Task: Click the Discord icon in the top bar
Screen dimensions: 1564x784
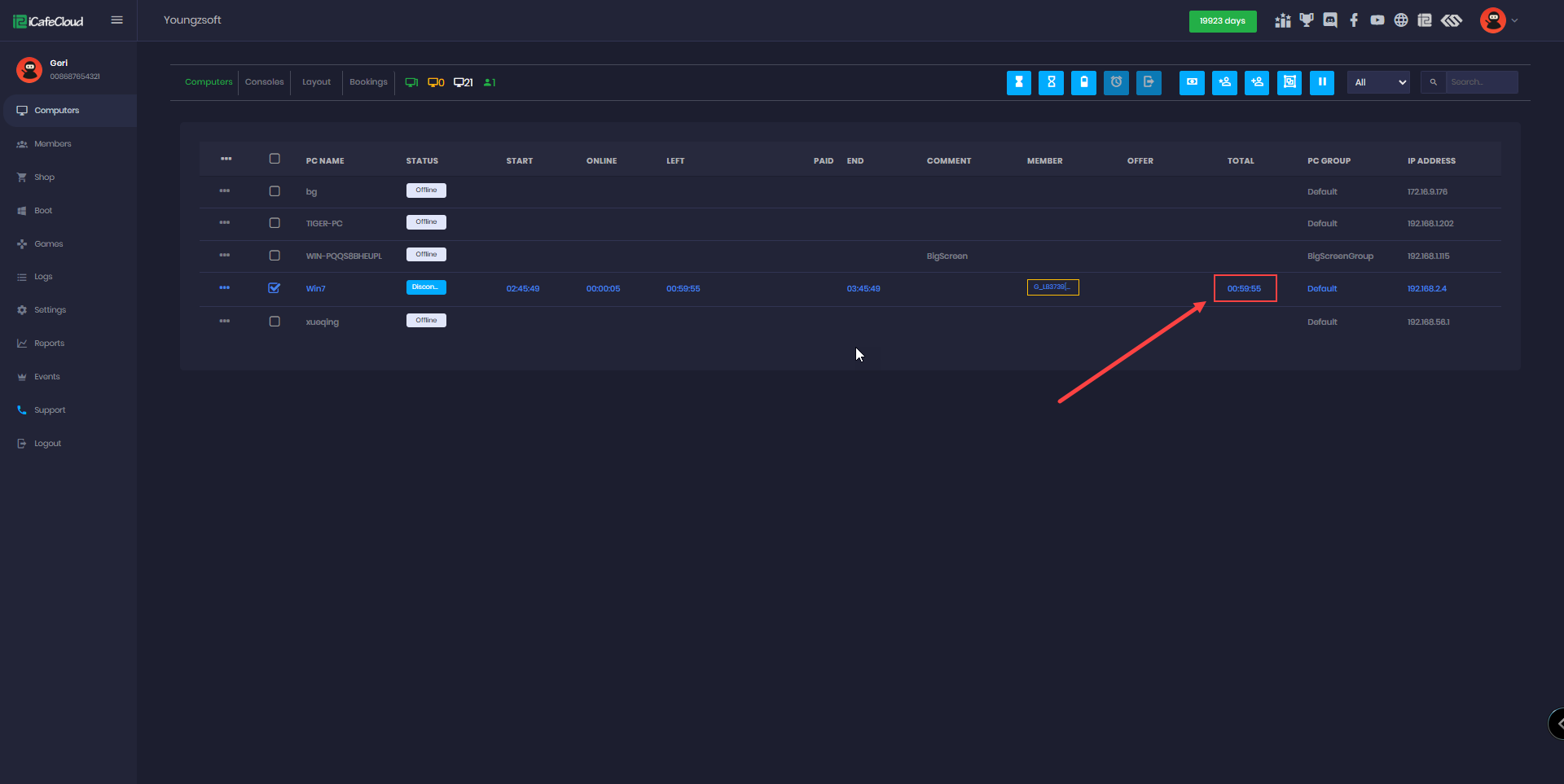Action: pyautogui.click(x=1330, y=20)
